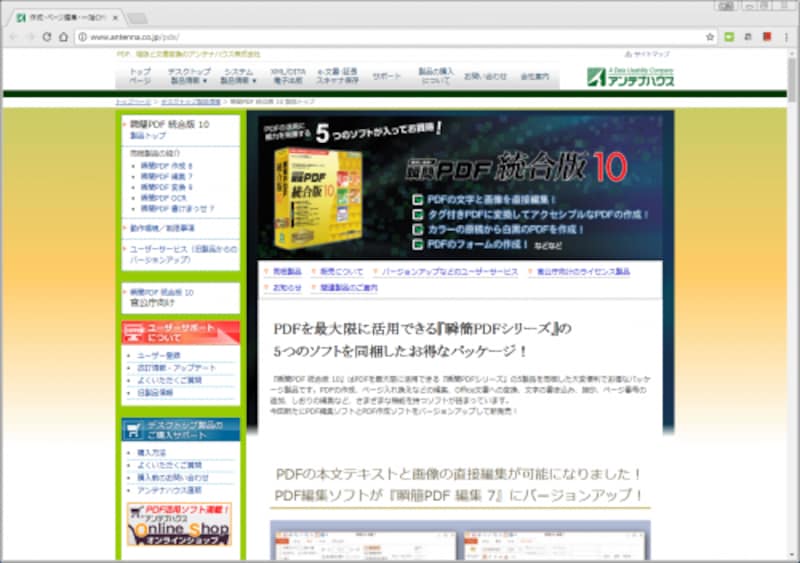Image resolution: width=800 pixels, height=563 pixels.
Task: Open よくいただくご質問 link under user support
Action: tap(169, 380)
